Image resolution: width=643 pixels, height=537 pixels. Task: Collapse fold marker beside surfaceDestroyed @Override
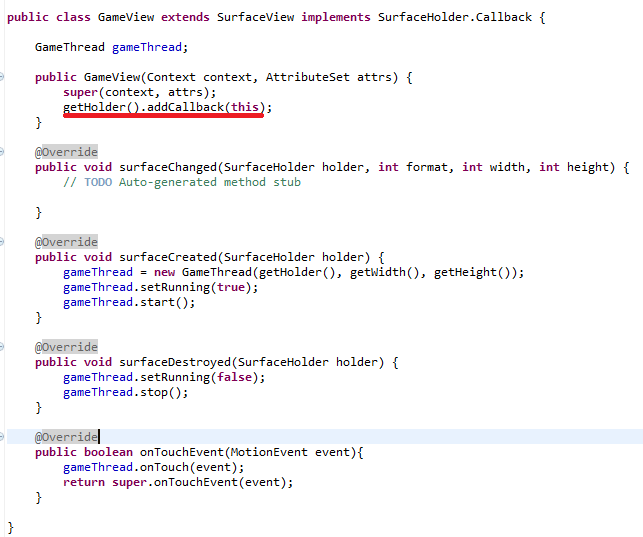point(2,347)
